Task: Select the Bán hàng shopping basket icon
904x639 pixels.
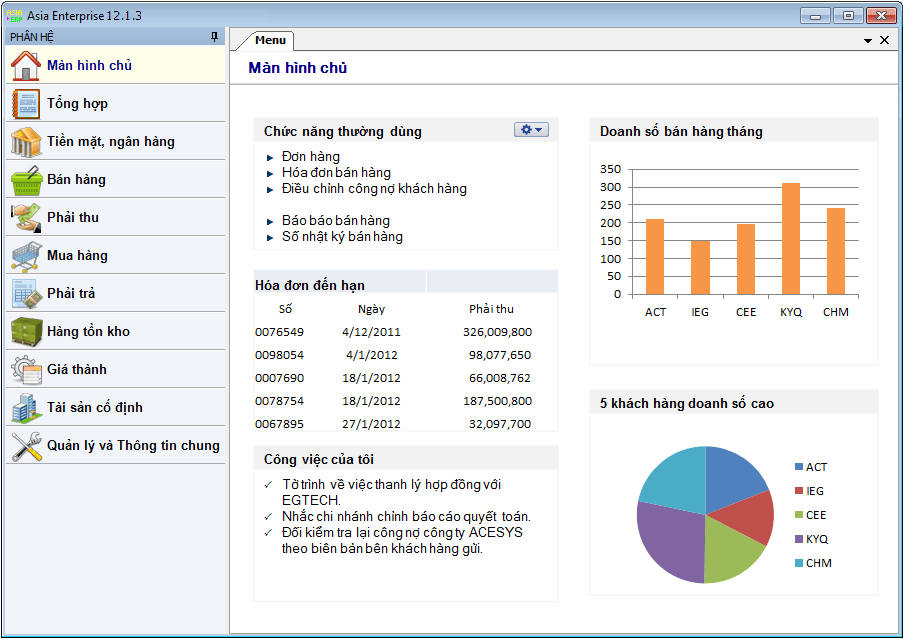Action: pyautogui.click(x=26, y=180)
